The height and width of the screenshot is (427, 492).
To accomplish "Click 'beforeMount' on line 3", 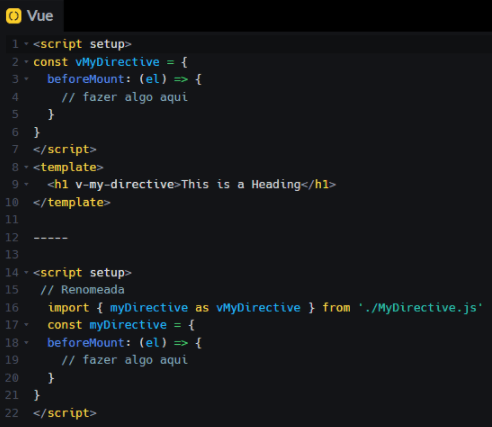I will point(86,79).
